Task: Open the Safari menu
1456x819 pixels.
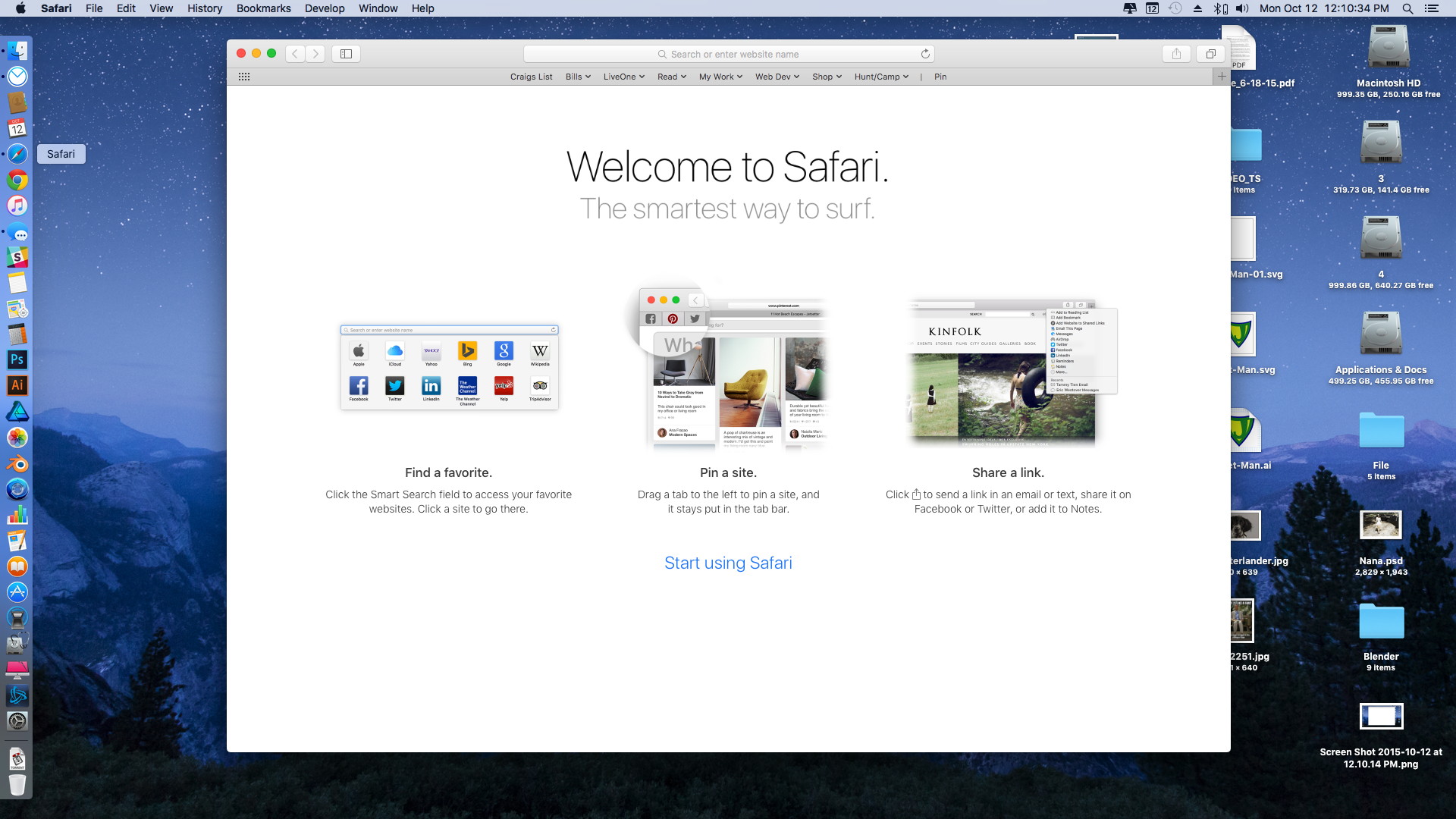Action: (x=56, y=8)
